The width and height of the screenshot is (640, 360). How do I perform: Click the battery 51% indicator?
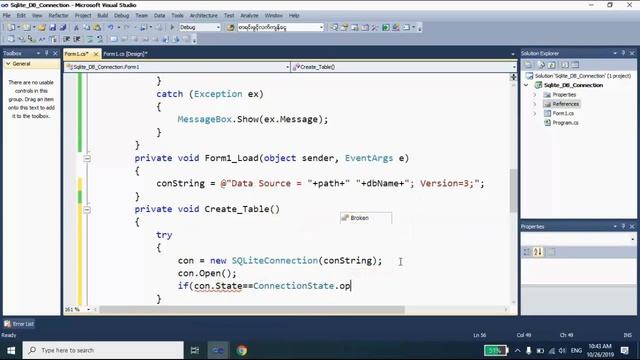[x=496, y=350]
